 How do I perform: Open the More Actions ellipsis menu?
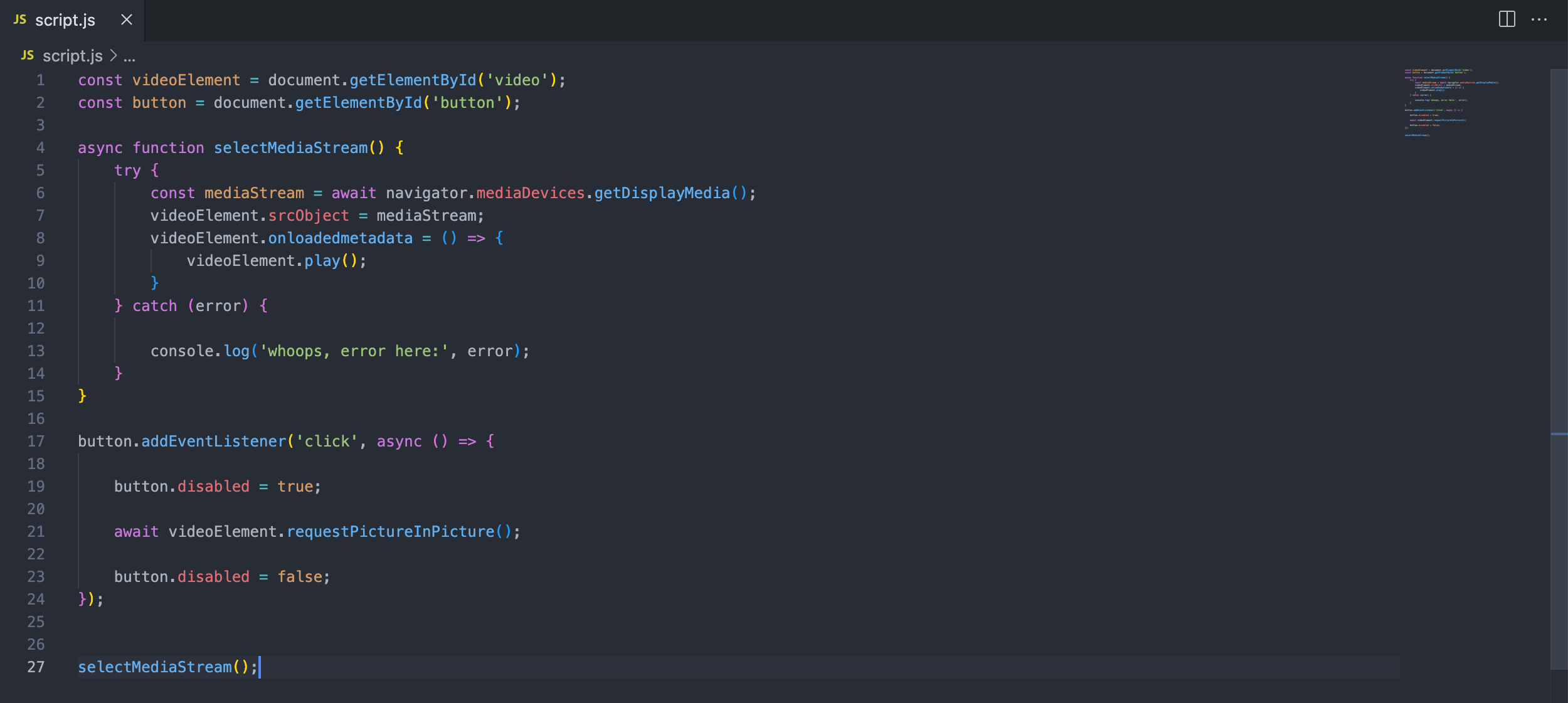(1539, 19)
